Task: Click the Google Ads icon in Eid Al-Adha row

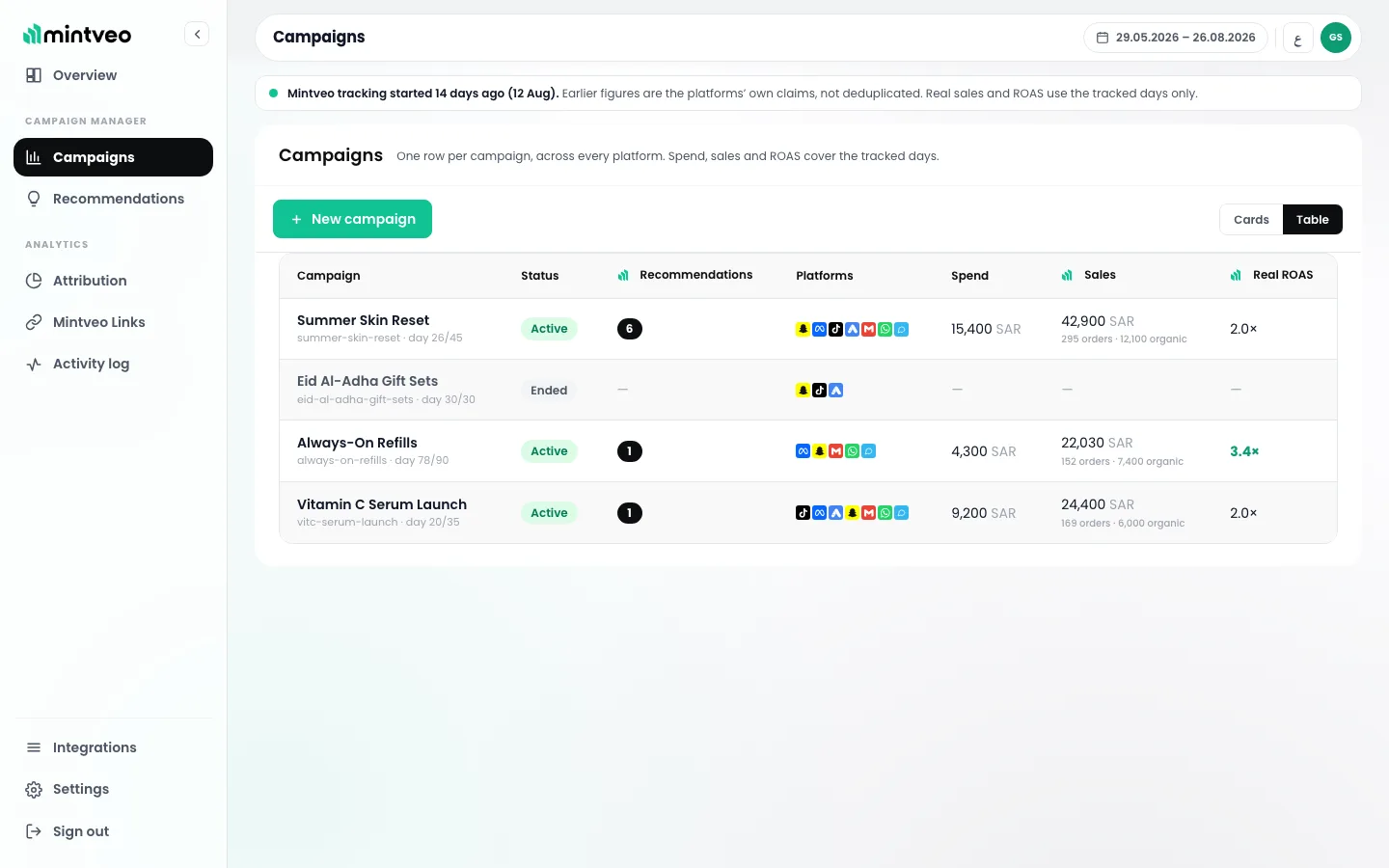Action: coord(835,391)
